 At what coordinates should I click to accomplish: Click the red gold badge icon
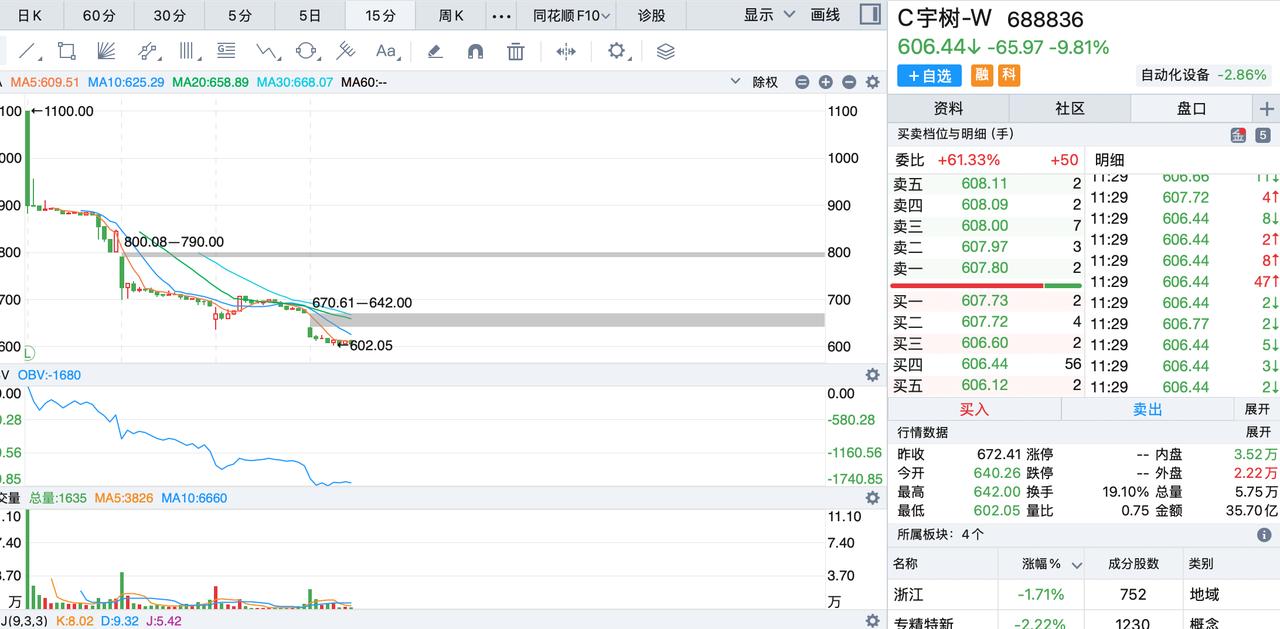coord(1238,135)
